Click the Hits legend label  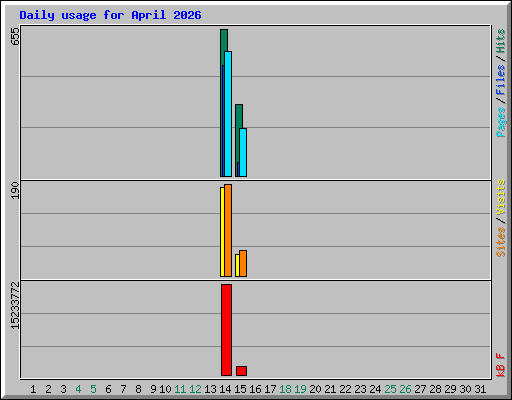[500, 41]
